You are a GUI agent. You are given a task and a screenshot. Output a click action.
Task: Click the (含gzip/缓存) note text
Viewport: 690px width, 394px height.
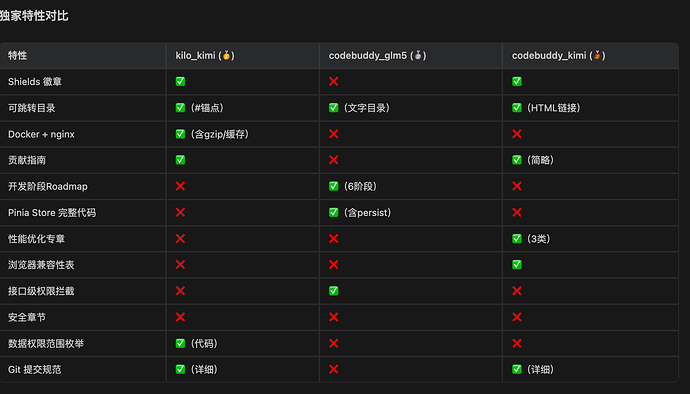220,134
